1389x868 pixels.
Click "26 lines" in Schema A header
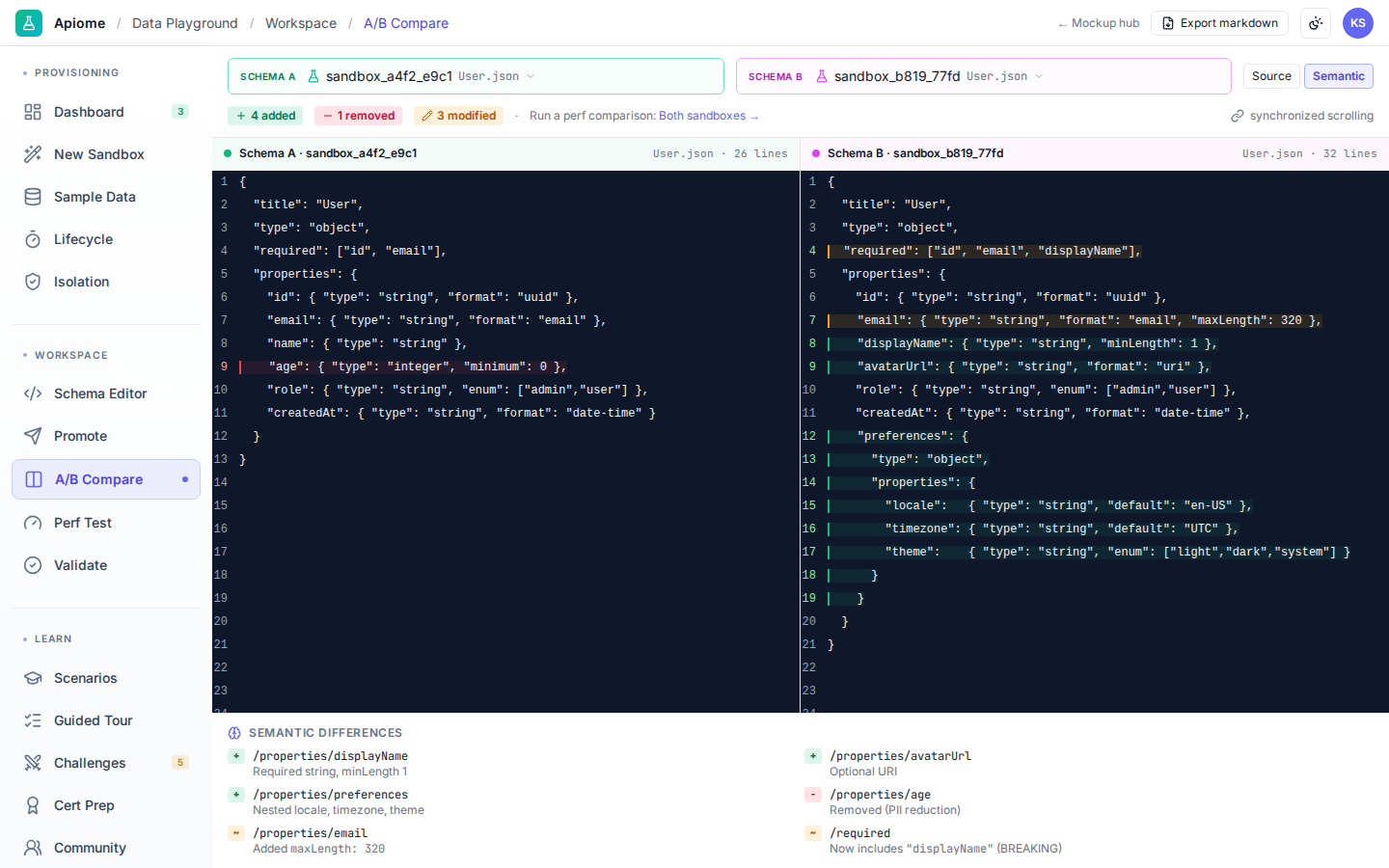click(x=760, y=153)
